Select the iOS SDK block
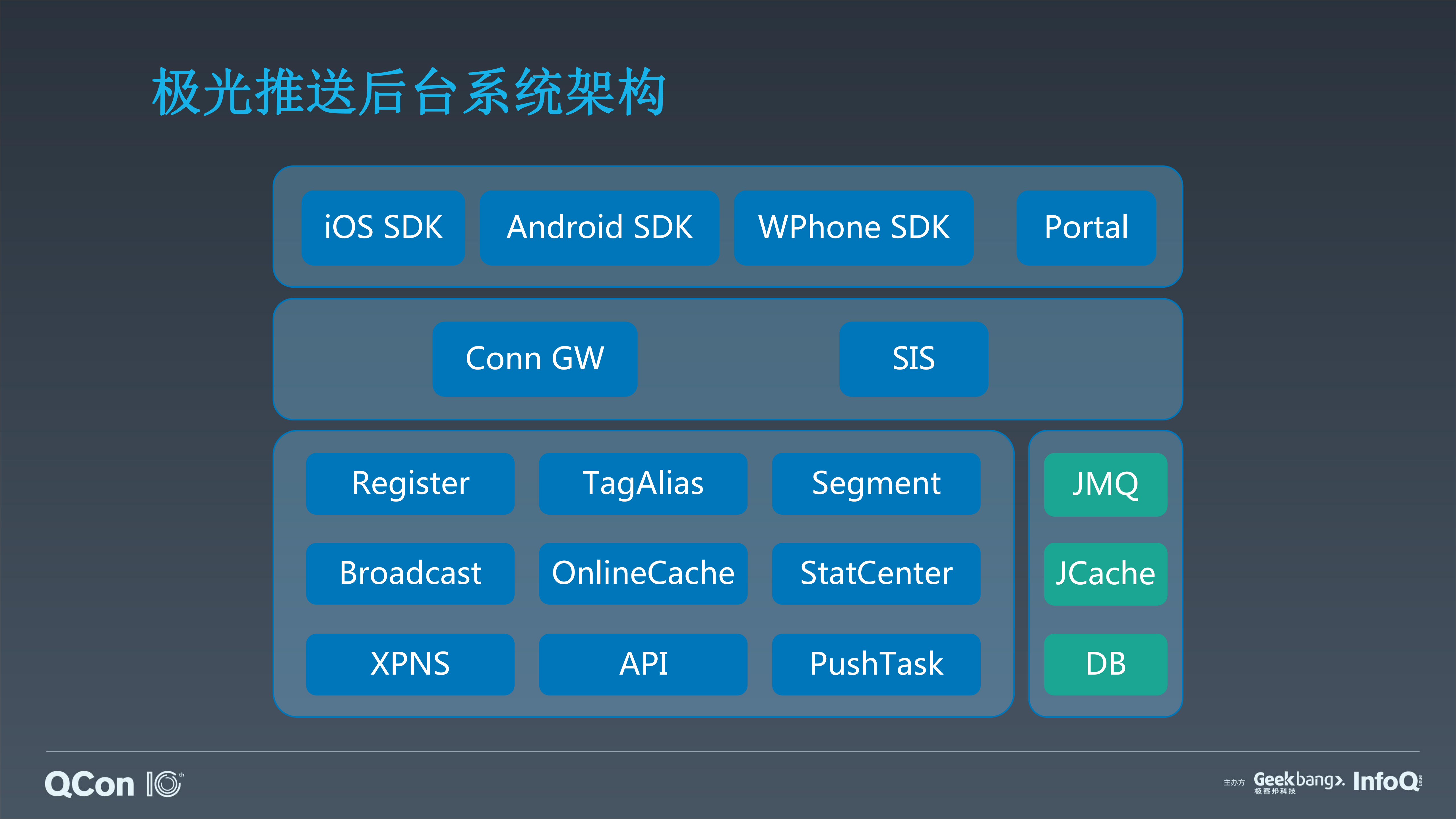 pos(383,227)
